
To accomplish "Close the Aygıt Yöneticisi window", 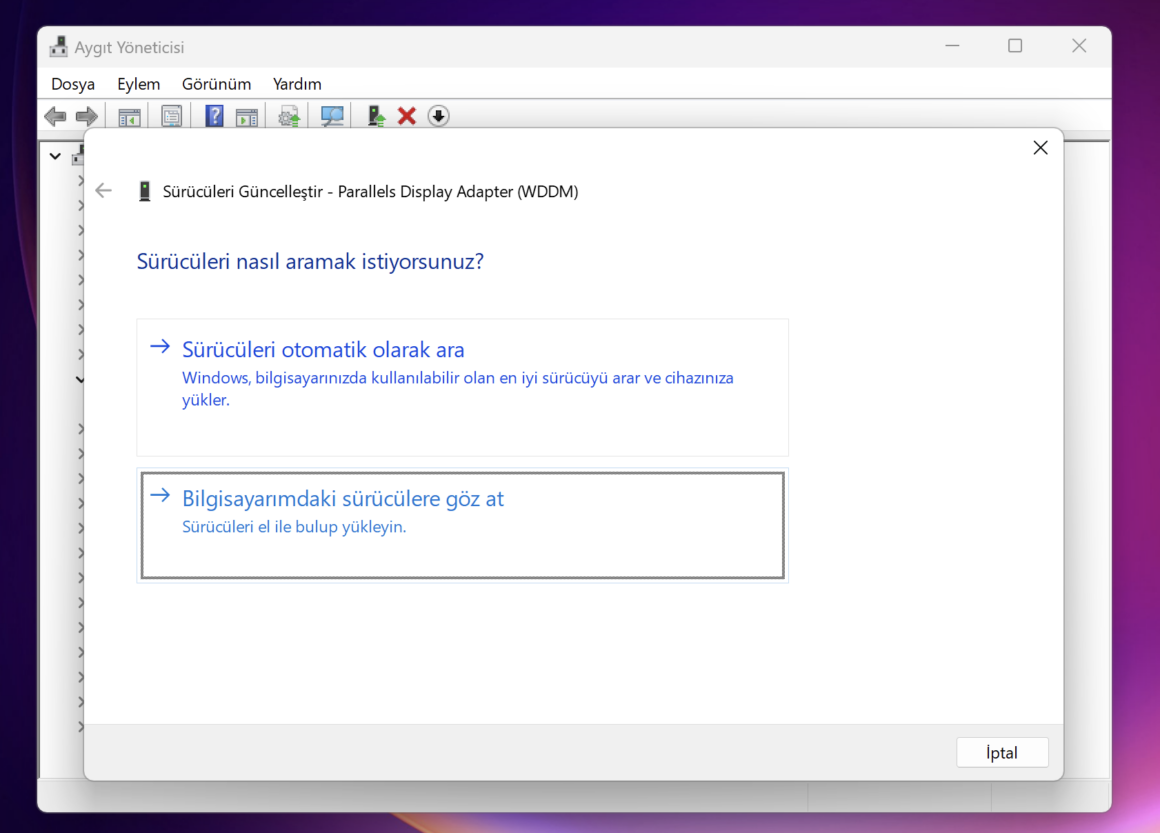I will (1079, 46).
